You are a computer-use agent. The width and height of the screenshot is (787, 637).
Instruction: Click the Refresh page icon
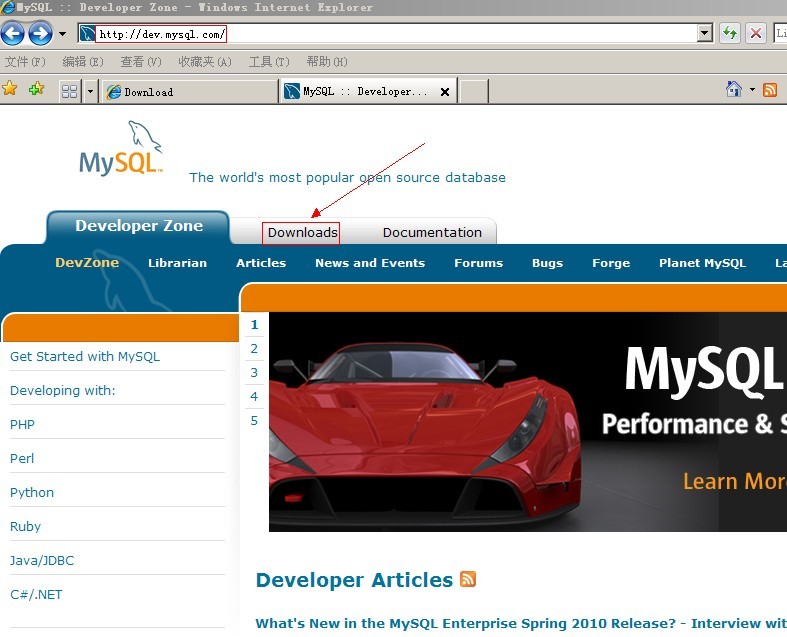click(x=730, y=34)
